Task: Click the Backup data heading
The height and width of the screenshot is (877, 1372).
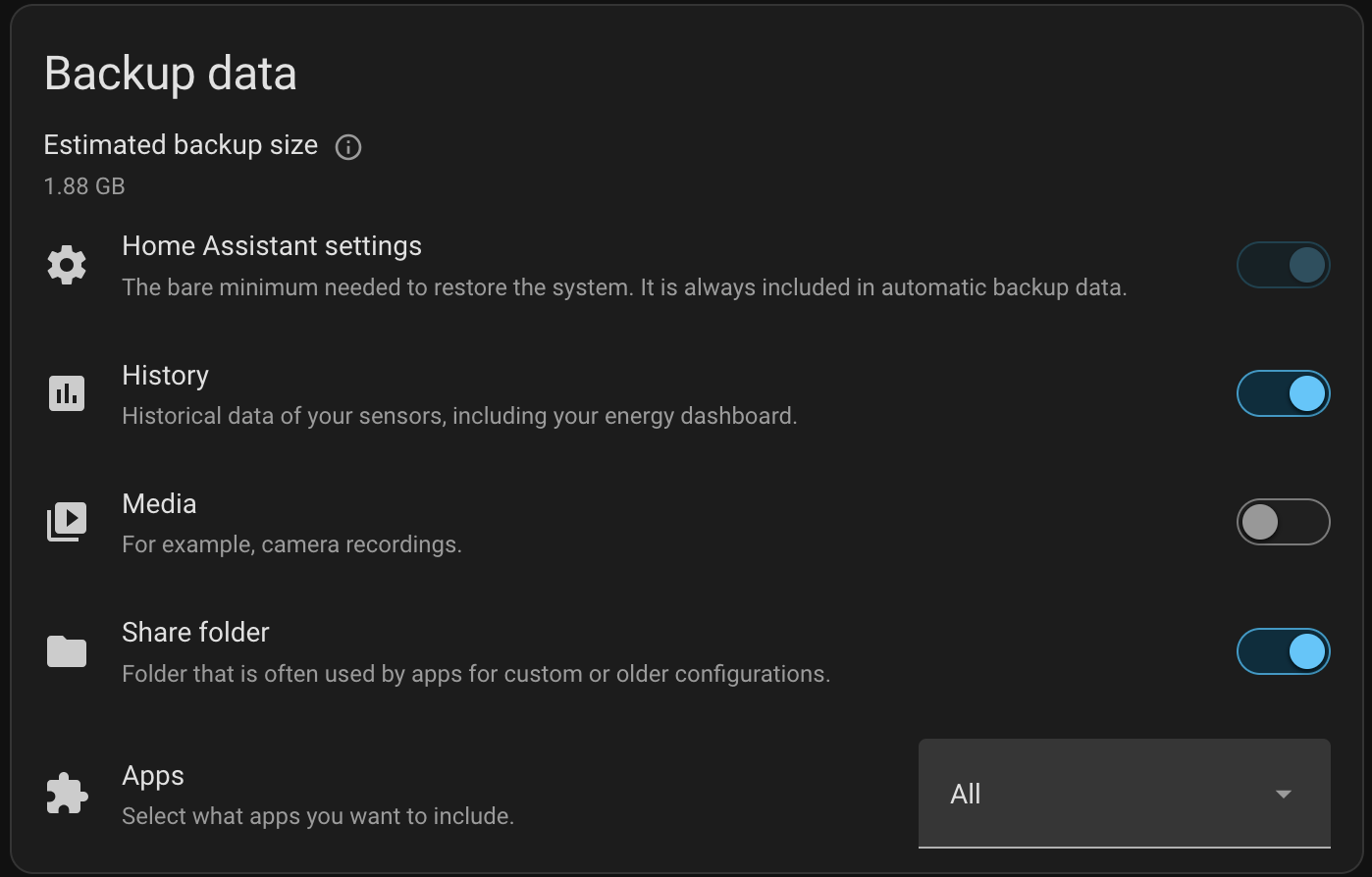Action: click(x=171, y=75)
